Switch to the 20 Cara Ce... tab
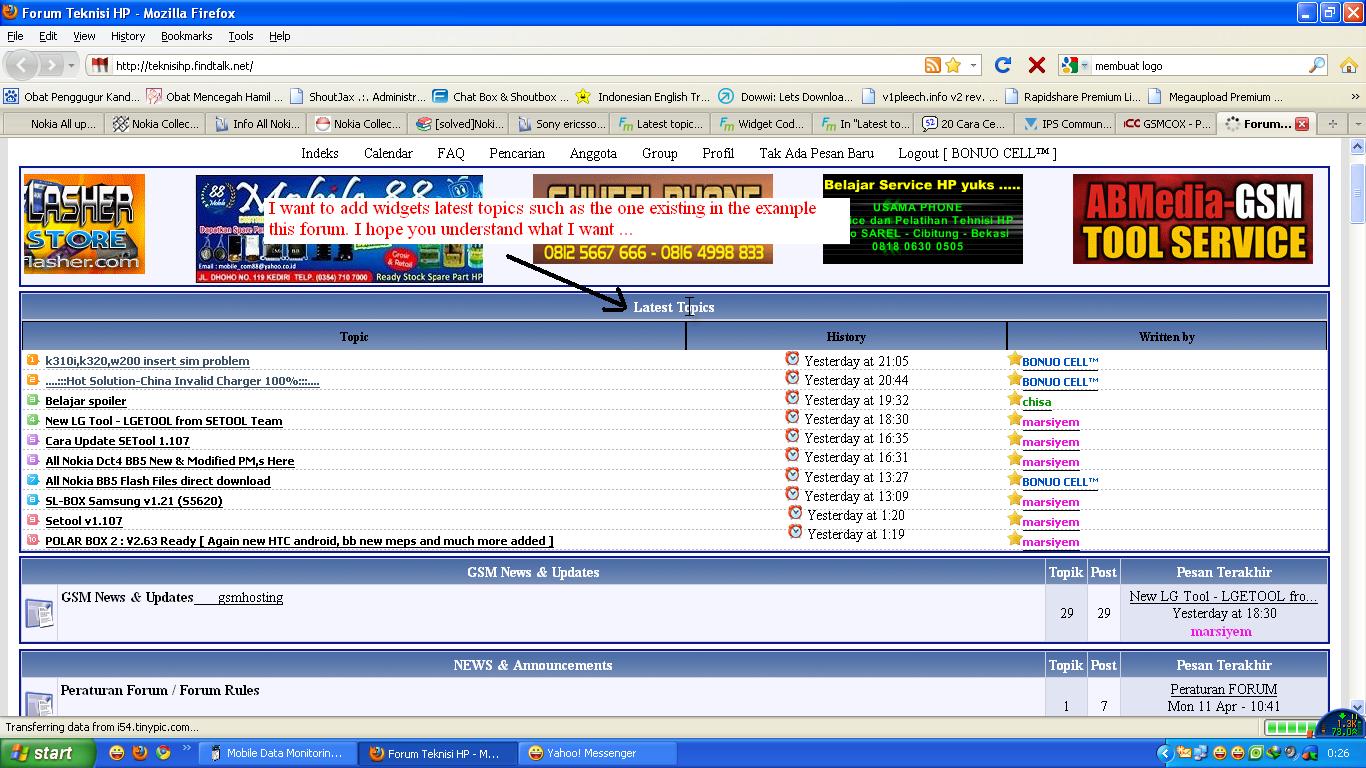 [x=964, y=124]
